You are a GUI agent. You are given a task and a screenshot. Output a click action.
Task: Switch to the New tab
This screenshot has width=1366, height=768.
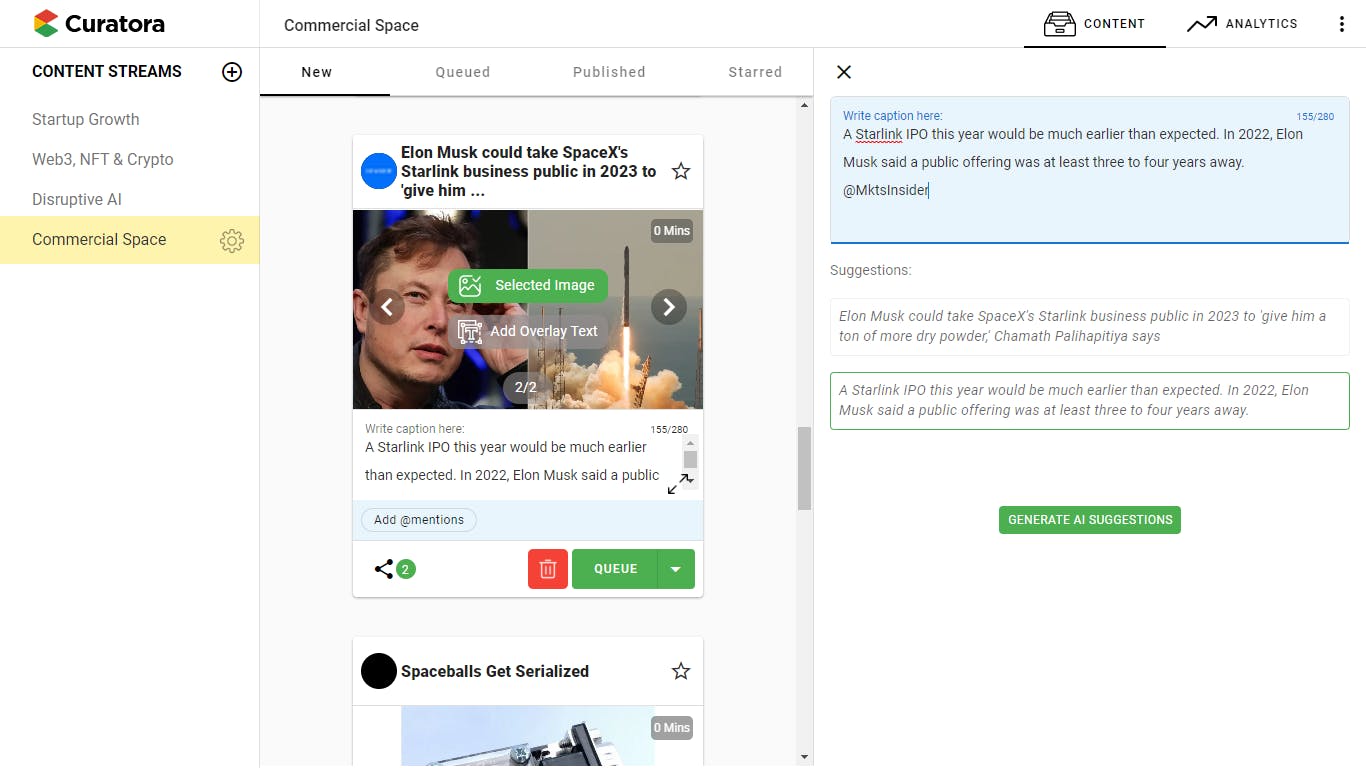317,72
